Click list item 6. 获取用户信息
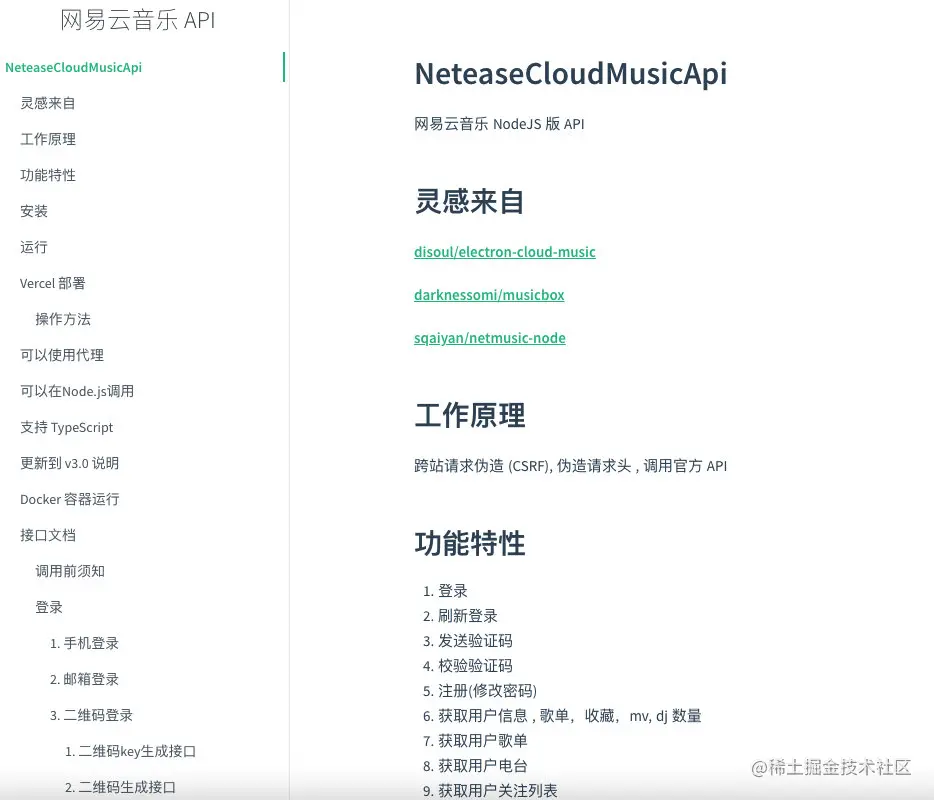The width and height of the screenshot is (934, 800). coord(562,716)
